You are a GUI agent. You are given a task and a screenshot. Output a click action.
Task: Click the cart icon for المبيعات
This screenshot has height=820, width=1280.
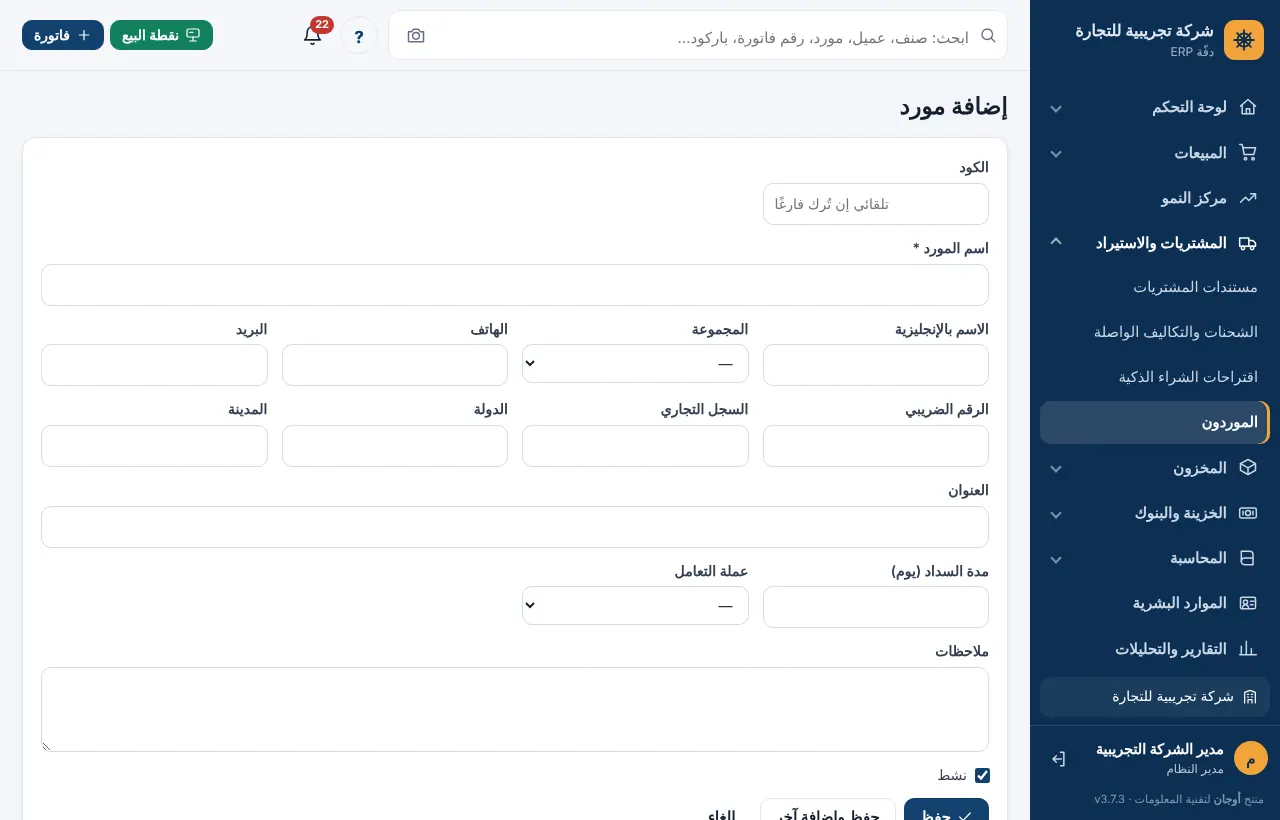(x=1248, y=153)
